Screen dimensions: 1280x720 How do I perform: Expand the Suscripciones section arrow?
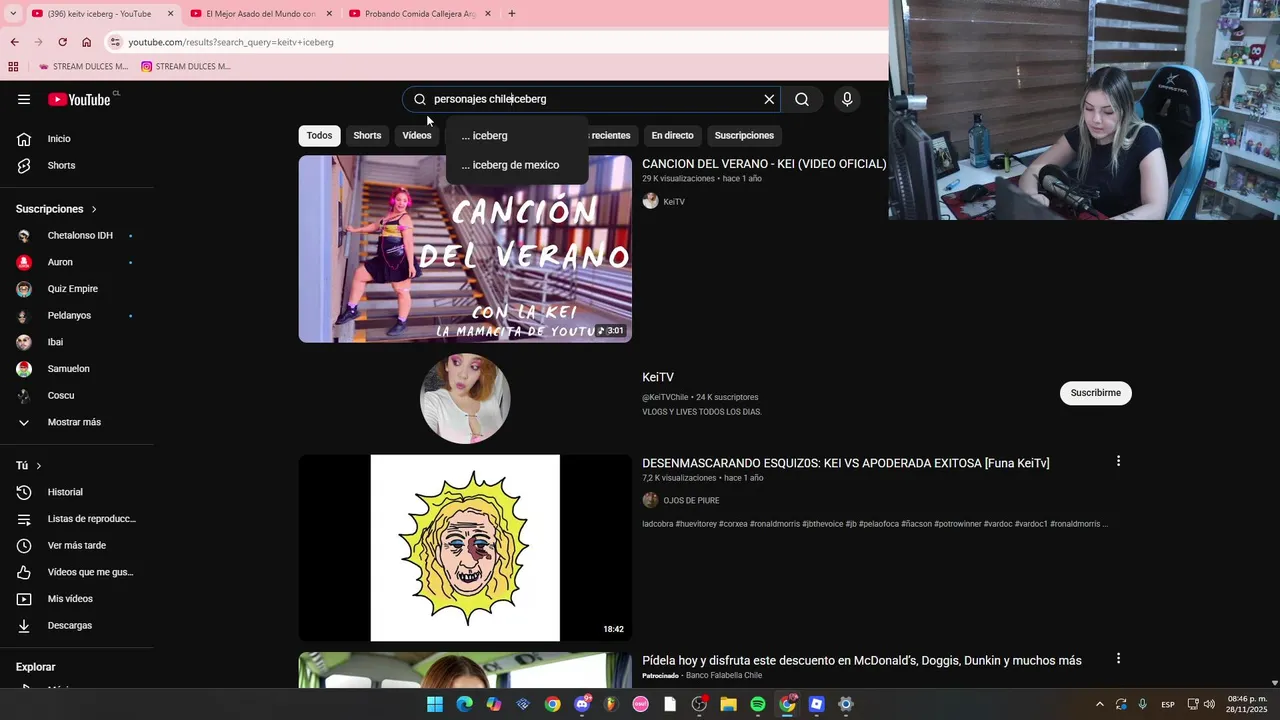(94, 209)
